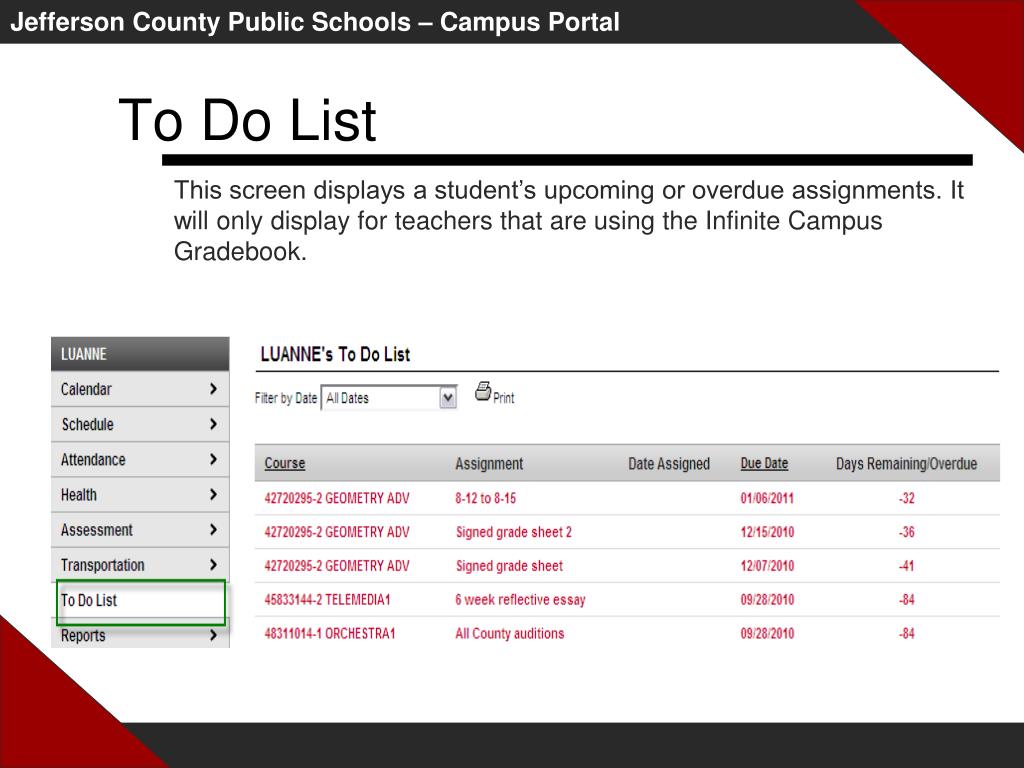This screenshot has width=1024, height=768.
Task: Open the 6 week reflective essay assignment
Action: coord(520,600)
